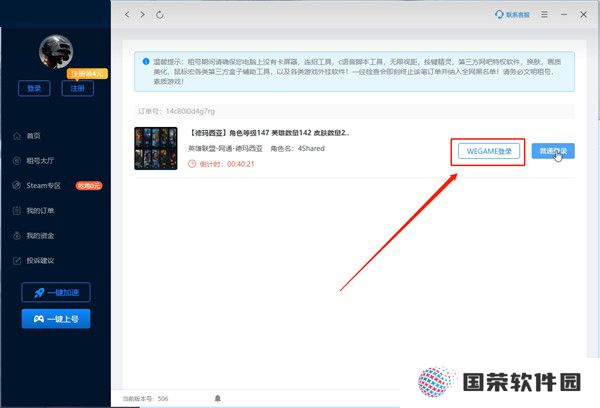Click the version number 506 in the status bar
This screenshot has width=600, height=408.
click(163, 398)
